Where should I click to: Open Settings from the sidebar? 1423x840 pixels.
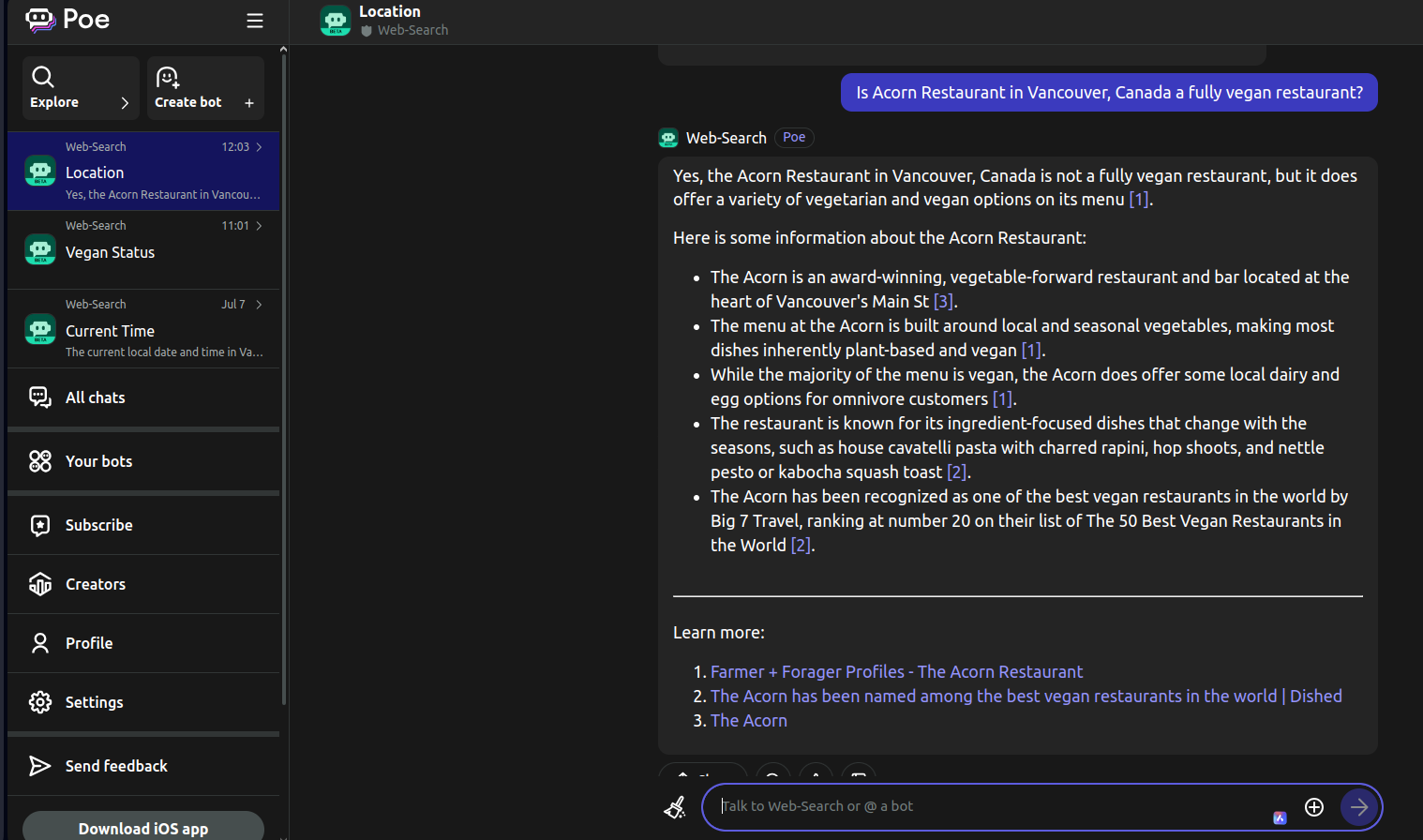pyautogui.click(x=143, y=702)
